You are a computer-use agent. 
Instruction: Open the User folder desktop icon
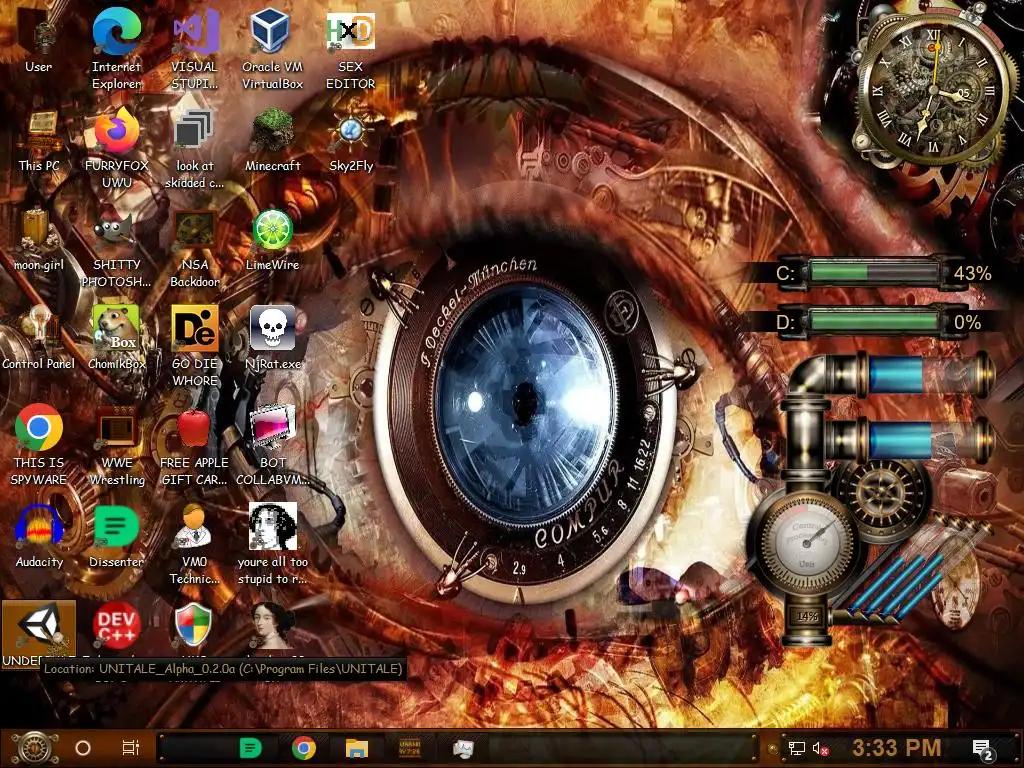(39, 40)
